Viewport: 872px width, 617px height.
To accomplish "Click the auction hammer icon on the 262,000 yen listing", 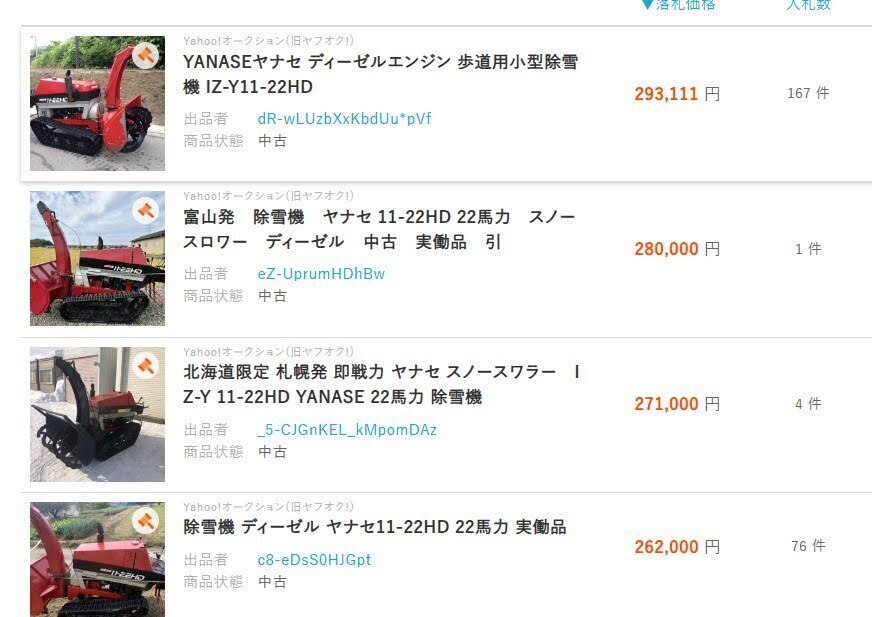I will (x=145, y=521).
